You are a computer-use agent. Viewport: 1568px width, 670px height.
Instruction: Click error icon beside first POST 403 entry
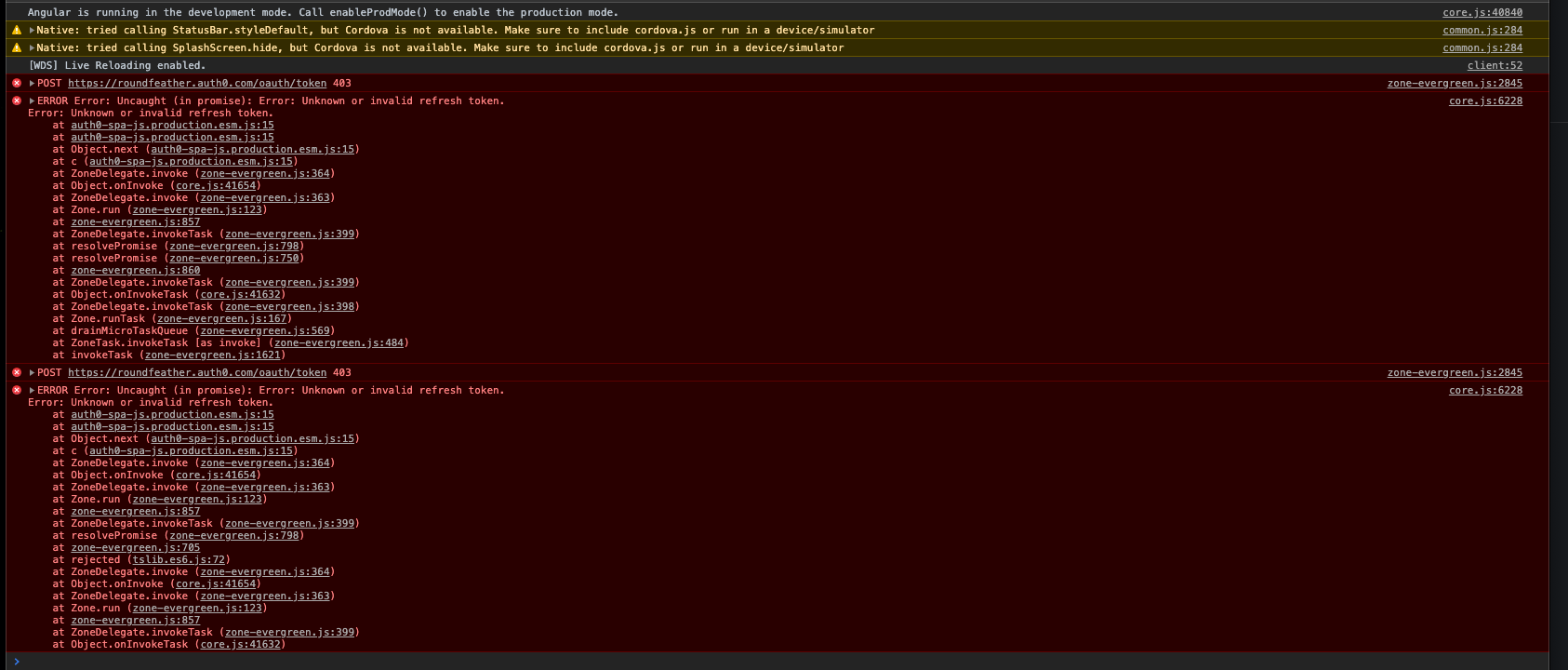[x=17, y=83]
